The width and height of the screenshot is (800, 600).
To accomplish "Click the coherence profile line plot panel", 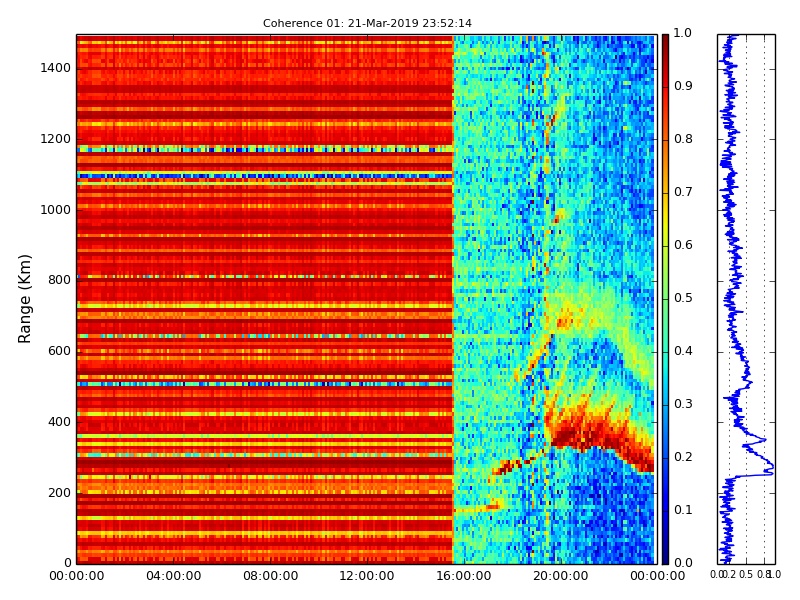I will pos(746,299).
